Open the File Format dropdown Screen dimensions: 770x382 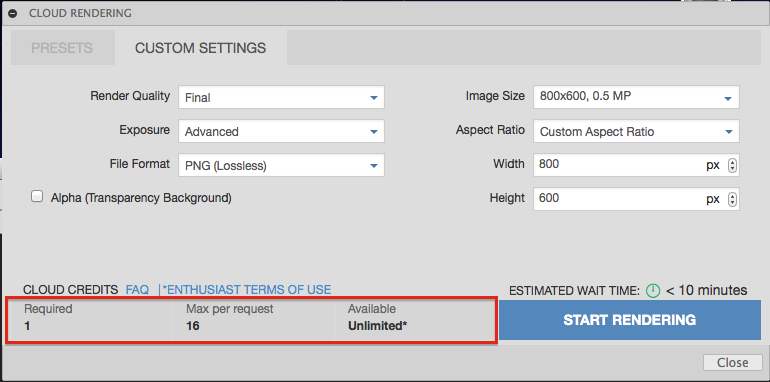pos(281,165)
